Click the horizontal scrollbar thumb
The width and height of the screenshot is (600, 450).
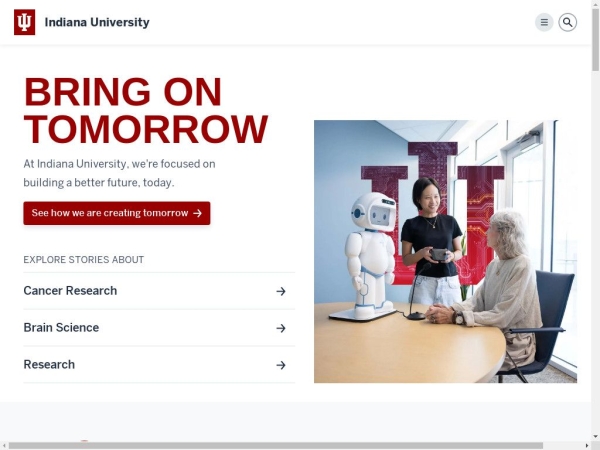[x=276, y=446]
